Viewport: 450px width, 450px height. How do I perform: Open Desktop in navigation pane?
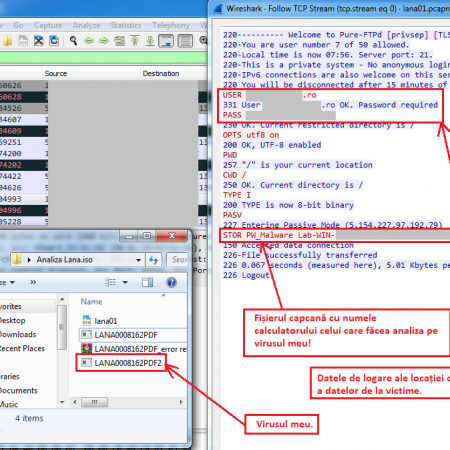coord(13,320)
